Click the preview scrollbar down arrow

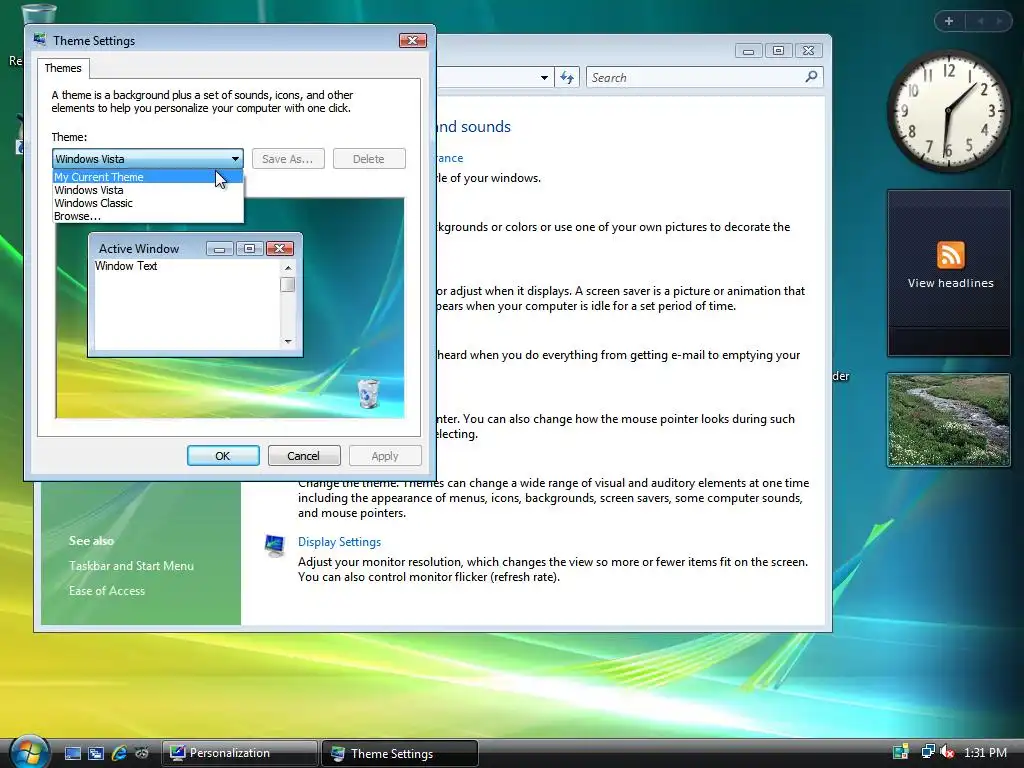pos(288,342)
